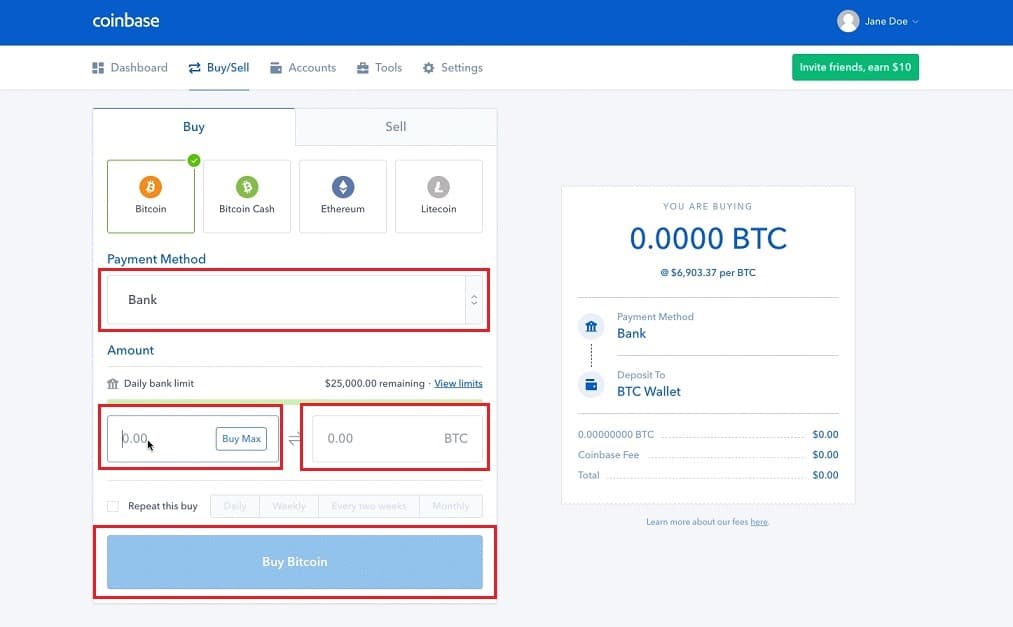Click the Total row in summary
1013x627 pixels.
pos(708,475)
